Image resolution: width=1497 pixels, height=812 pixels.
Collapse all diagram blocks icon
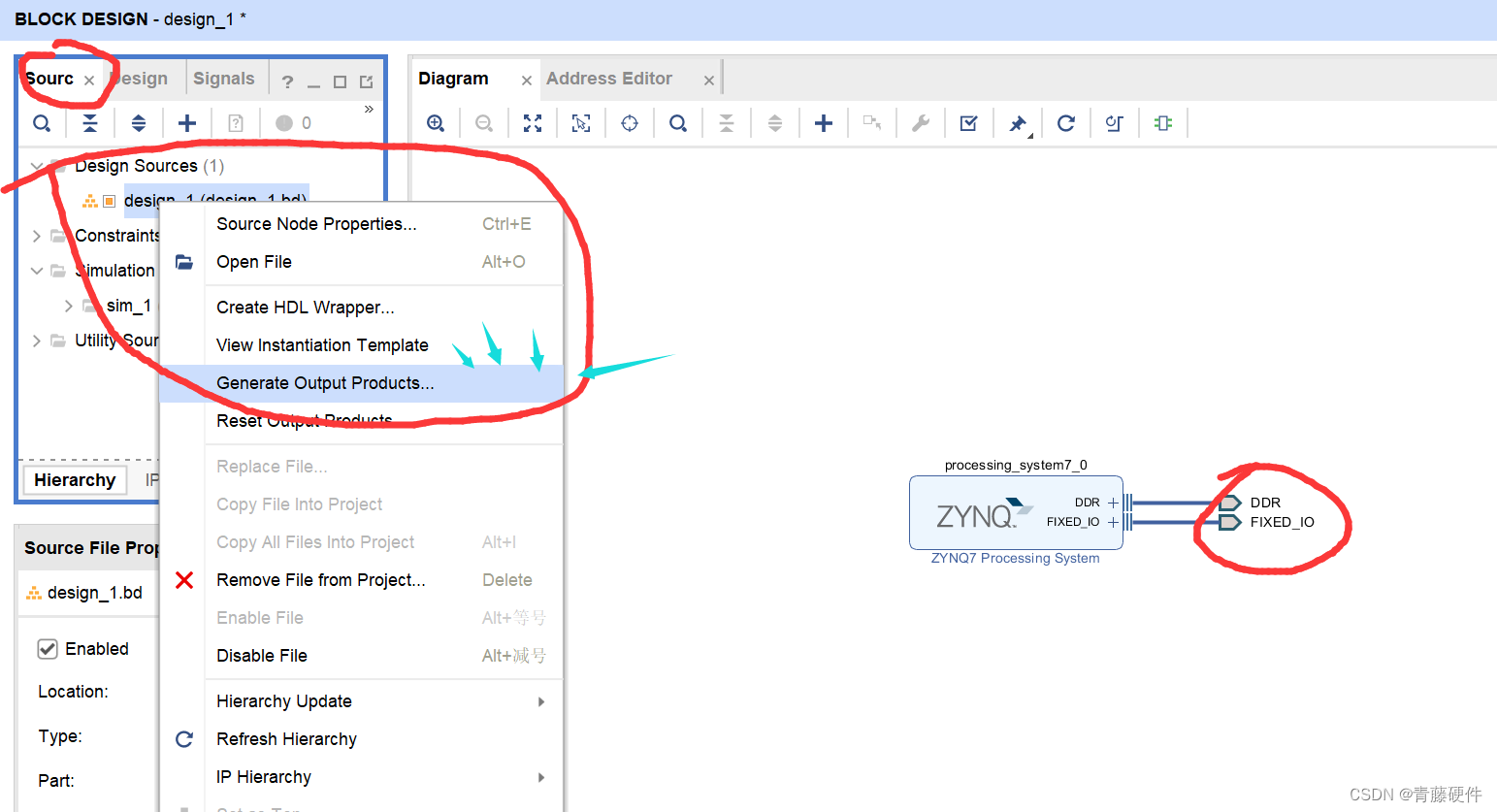pos(727,123)
